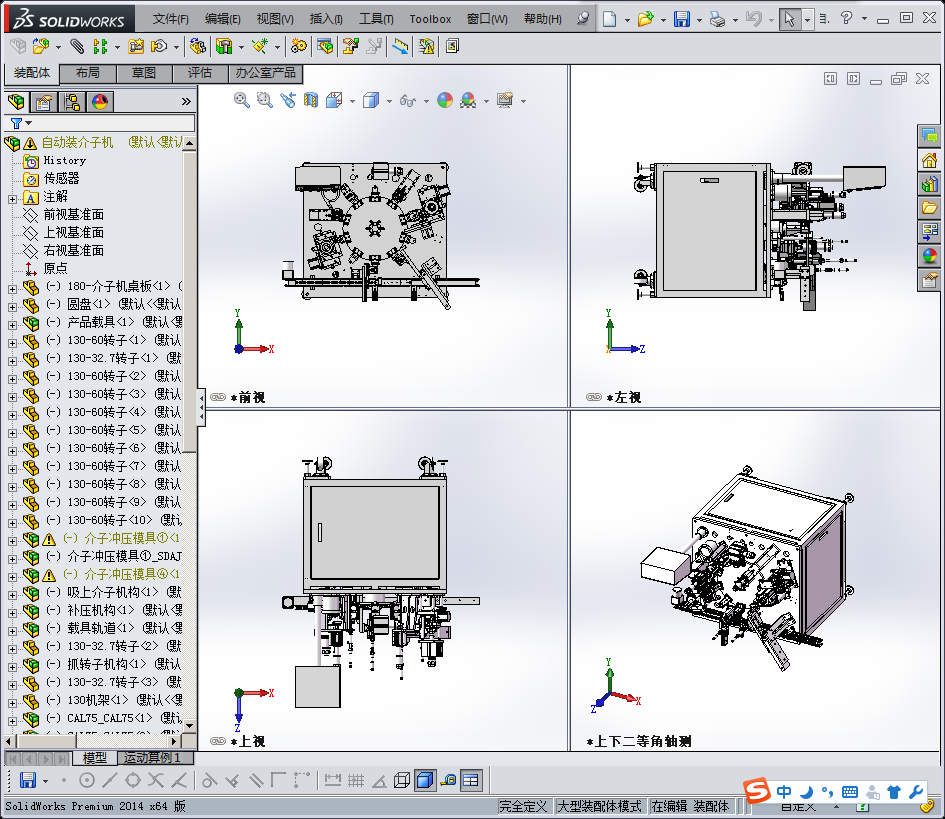Viewport: 945px width, 819px height.
Task: Click the *前视 view label link
Action: 246,397
